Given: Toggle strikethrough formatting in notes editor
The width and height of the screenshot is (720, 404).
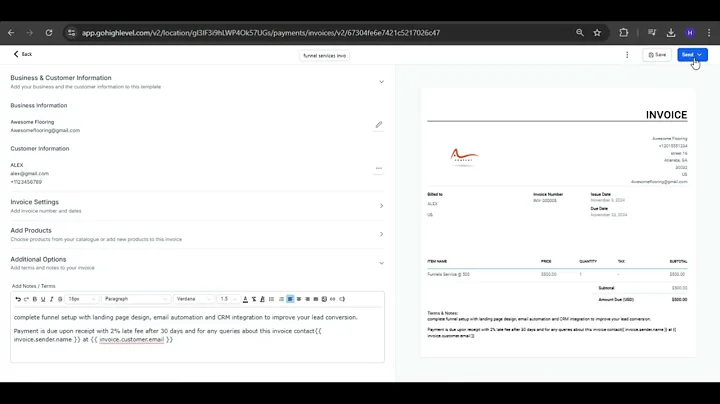Looking at the screenshot, I should click(x=60, y=299).
